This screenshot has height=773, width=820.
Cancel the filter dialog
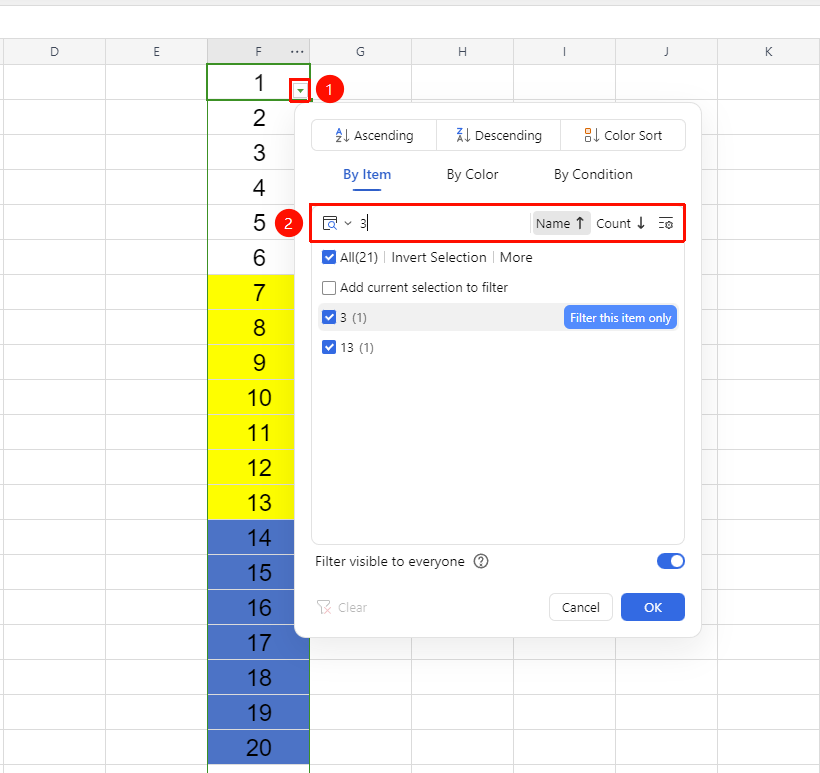tap(580, 607)
